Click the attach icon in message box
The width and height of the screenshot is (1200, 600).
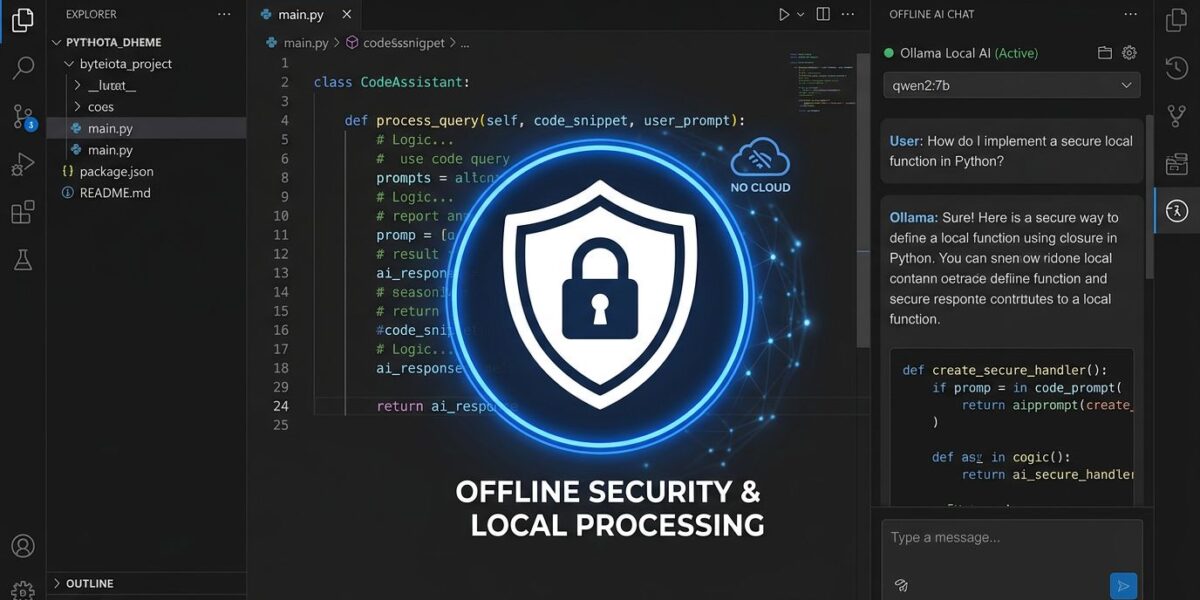click(x=901, y=585)
